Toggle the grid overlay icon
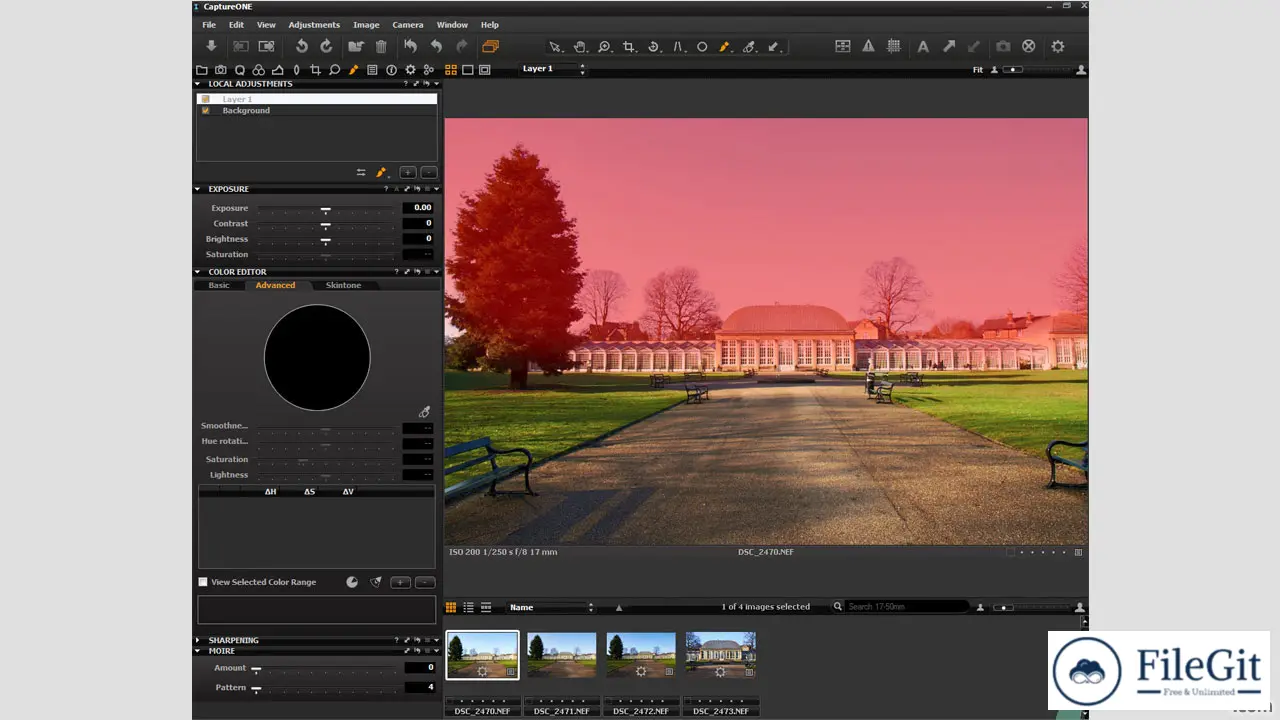Viewport: 1280px width, 720px height. (x=894, y=46)
